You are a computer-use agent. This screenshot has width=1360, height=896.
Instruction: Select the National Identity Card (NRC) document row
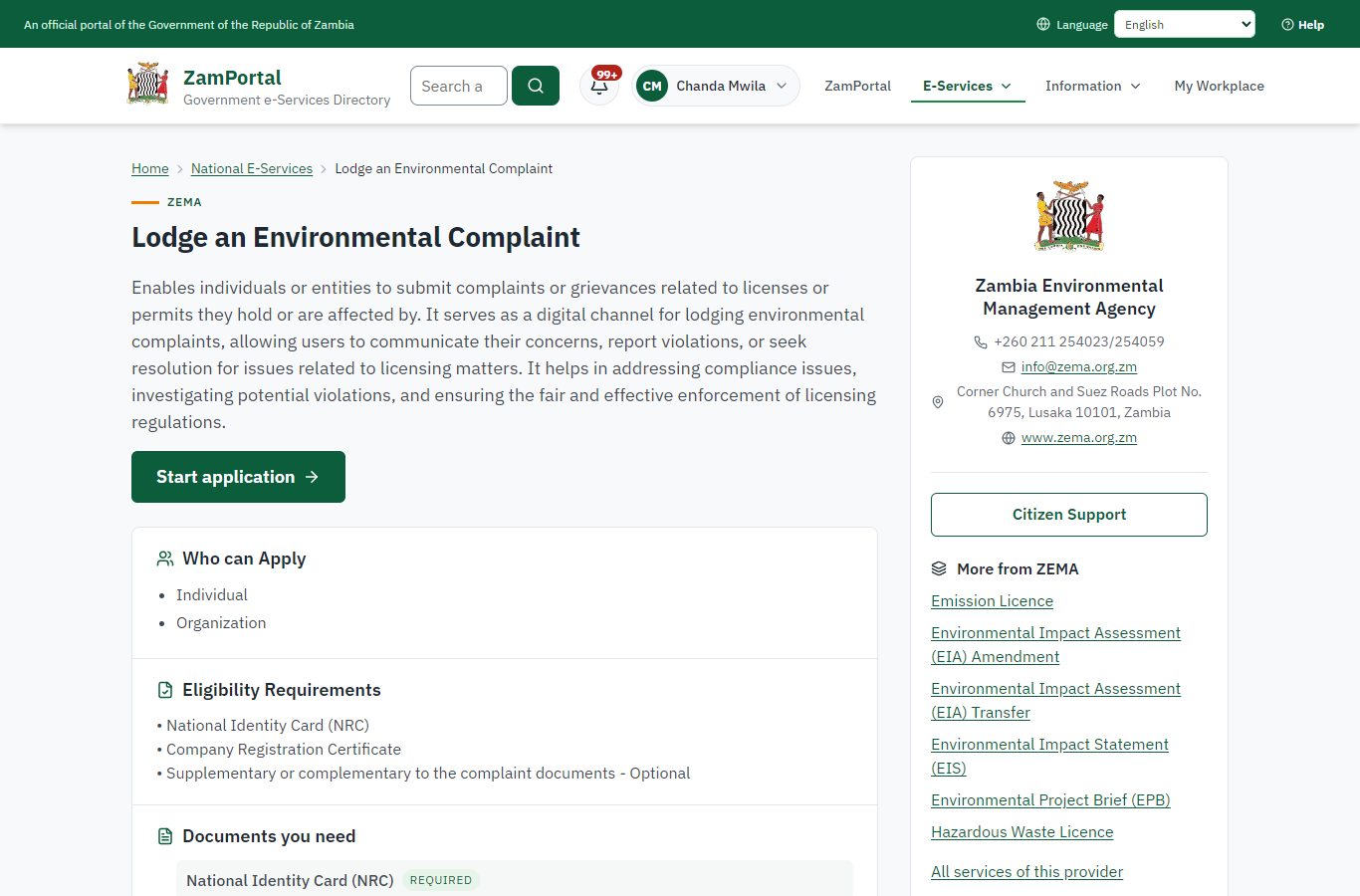515,879
